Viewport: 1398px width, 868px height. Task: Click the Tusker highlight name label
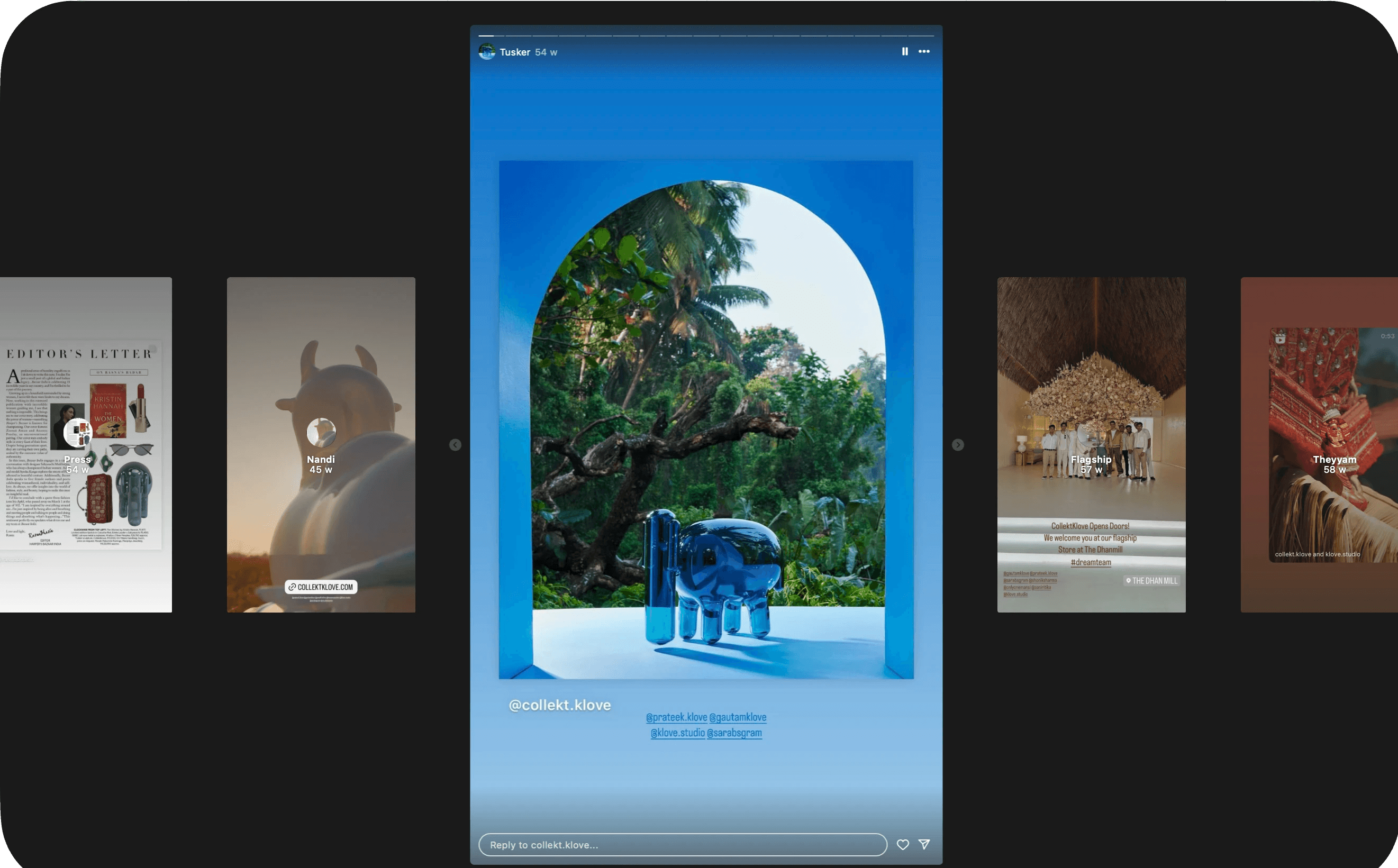(514, 52)
